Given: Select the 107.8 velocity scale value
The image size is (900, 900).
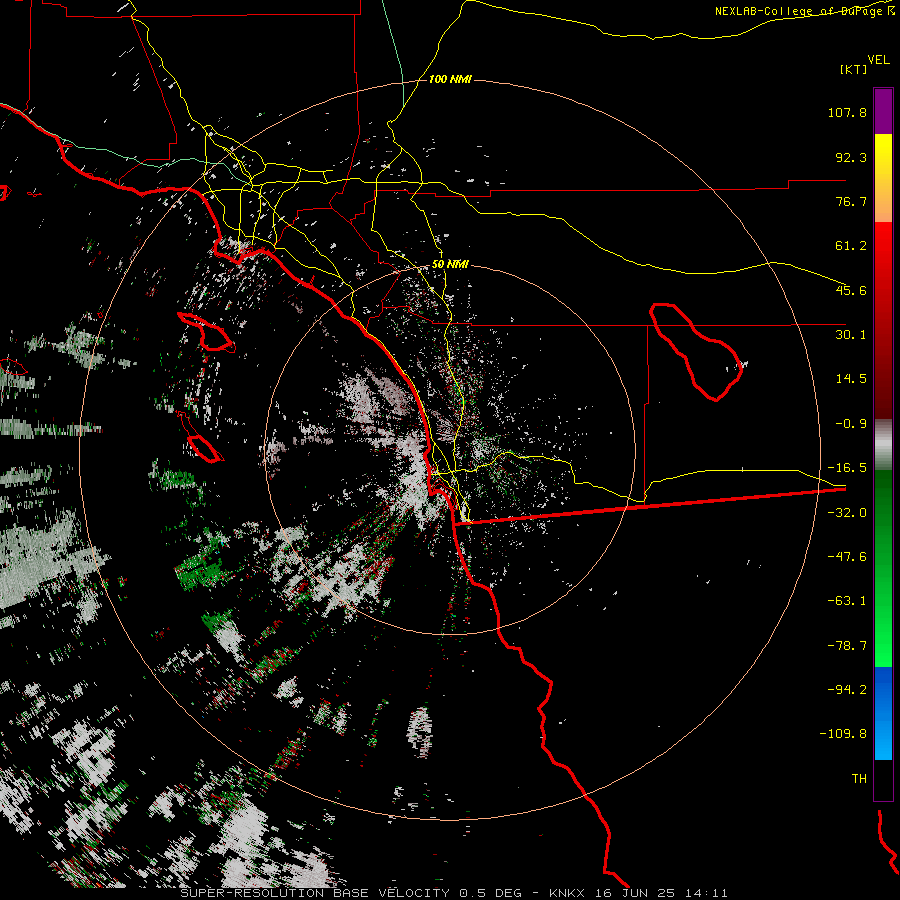Looking at the screenshot, I should tap(847, 112).
